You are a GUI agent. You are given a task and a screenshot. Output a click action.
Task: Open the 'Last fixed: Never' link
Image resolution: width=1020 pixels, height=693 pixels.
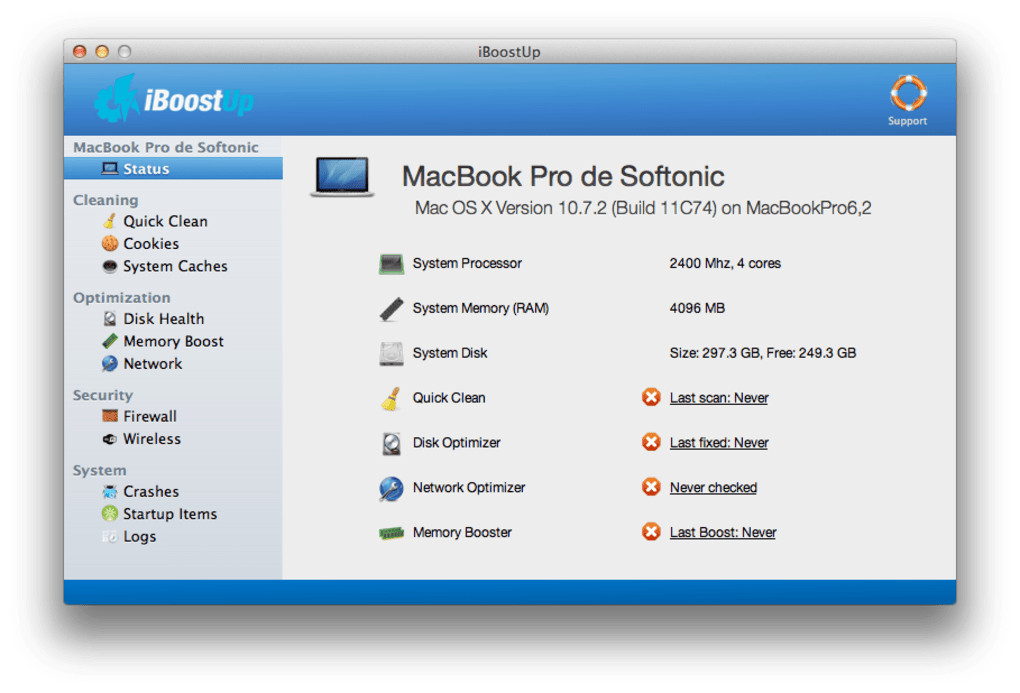[719, 442]
